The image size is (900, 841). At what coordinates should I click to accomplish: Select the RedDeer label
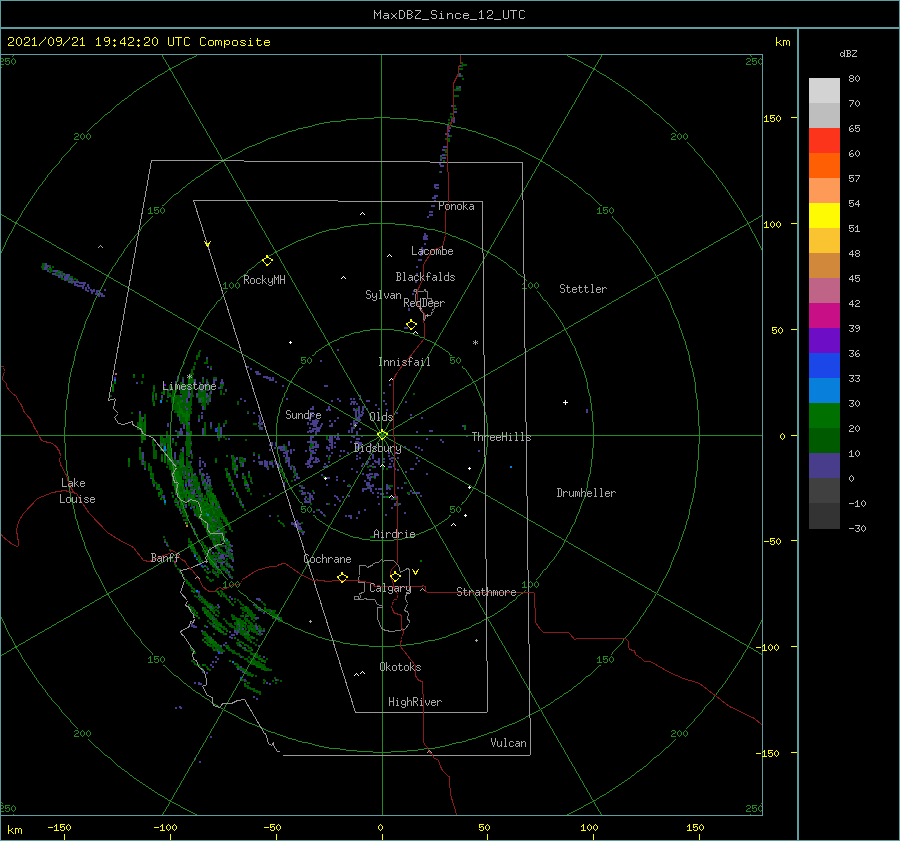(x=424, y=303)
